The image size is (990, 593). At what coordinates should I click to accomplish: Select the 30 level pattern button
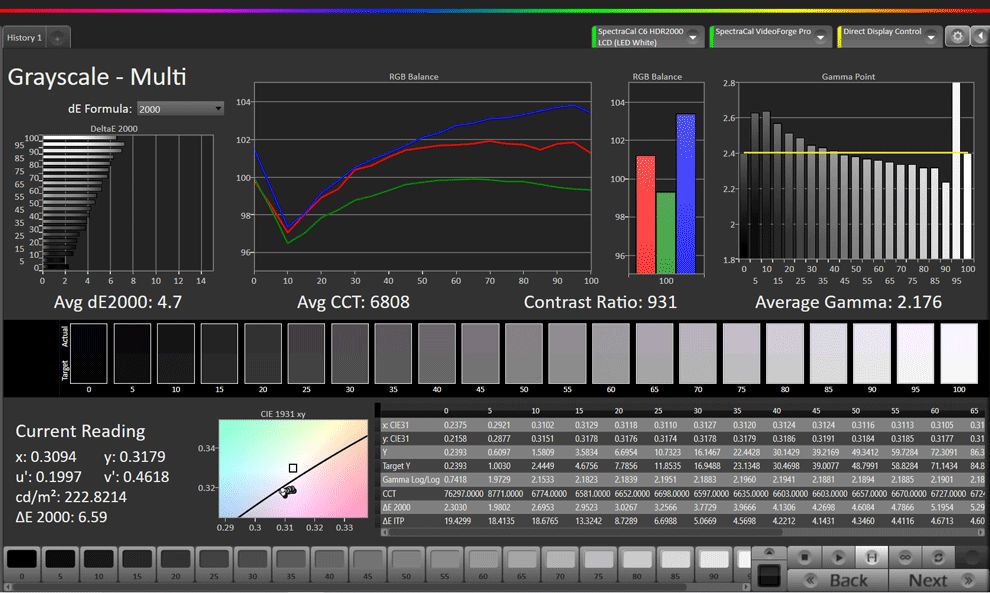pos(253,564)
